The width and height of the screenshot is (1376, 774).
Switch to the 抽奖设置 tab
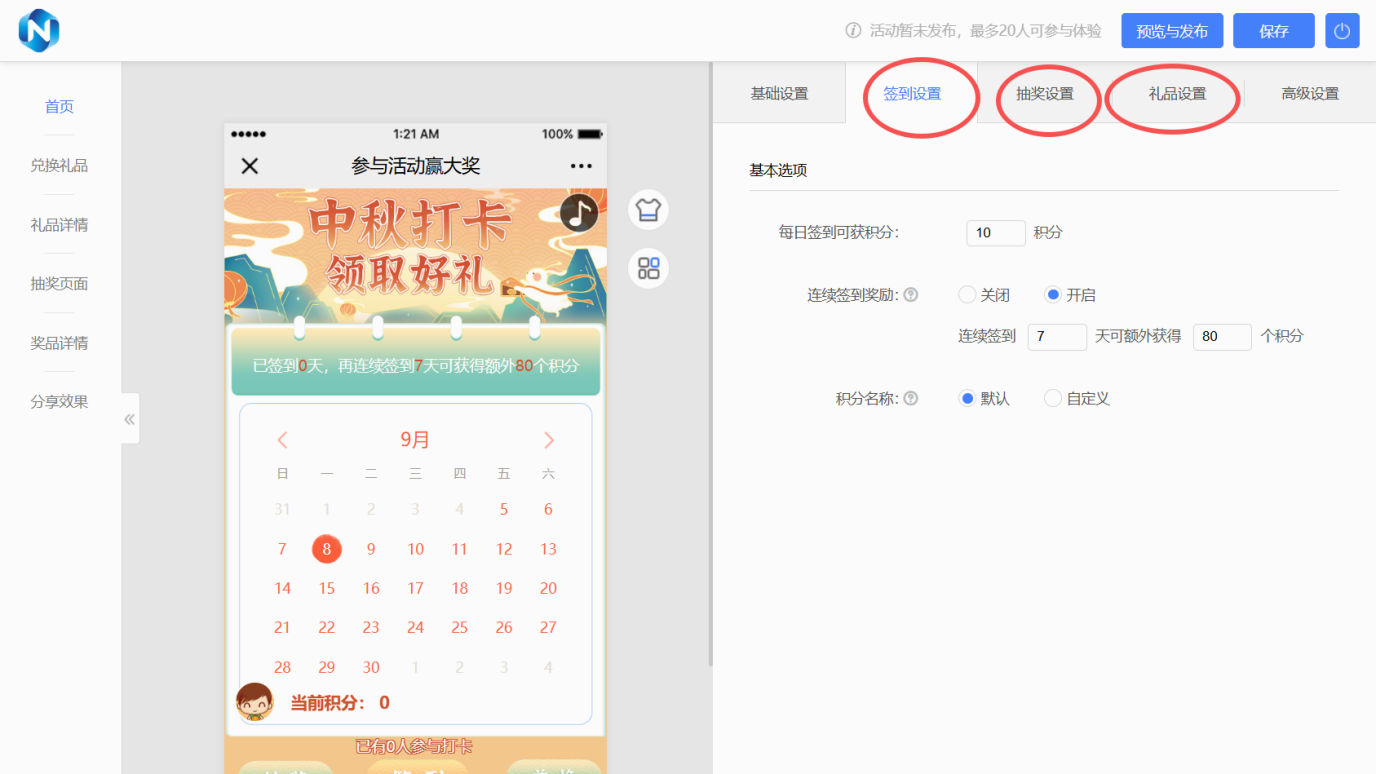pyautogui.click(x=1044, y=94)
